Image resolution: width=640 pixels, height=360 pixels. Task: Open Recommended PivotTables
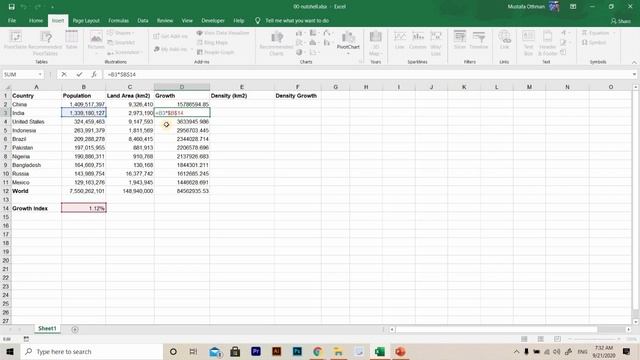[x=45, y=42]
